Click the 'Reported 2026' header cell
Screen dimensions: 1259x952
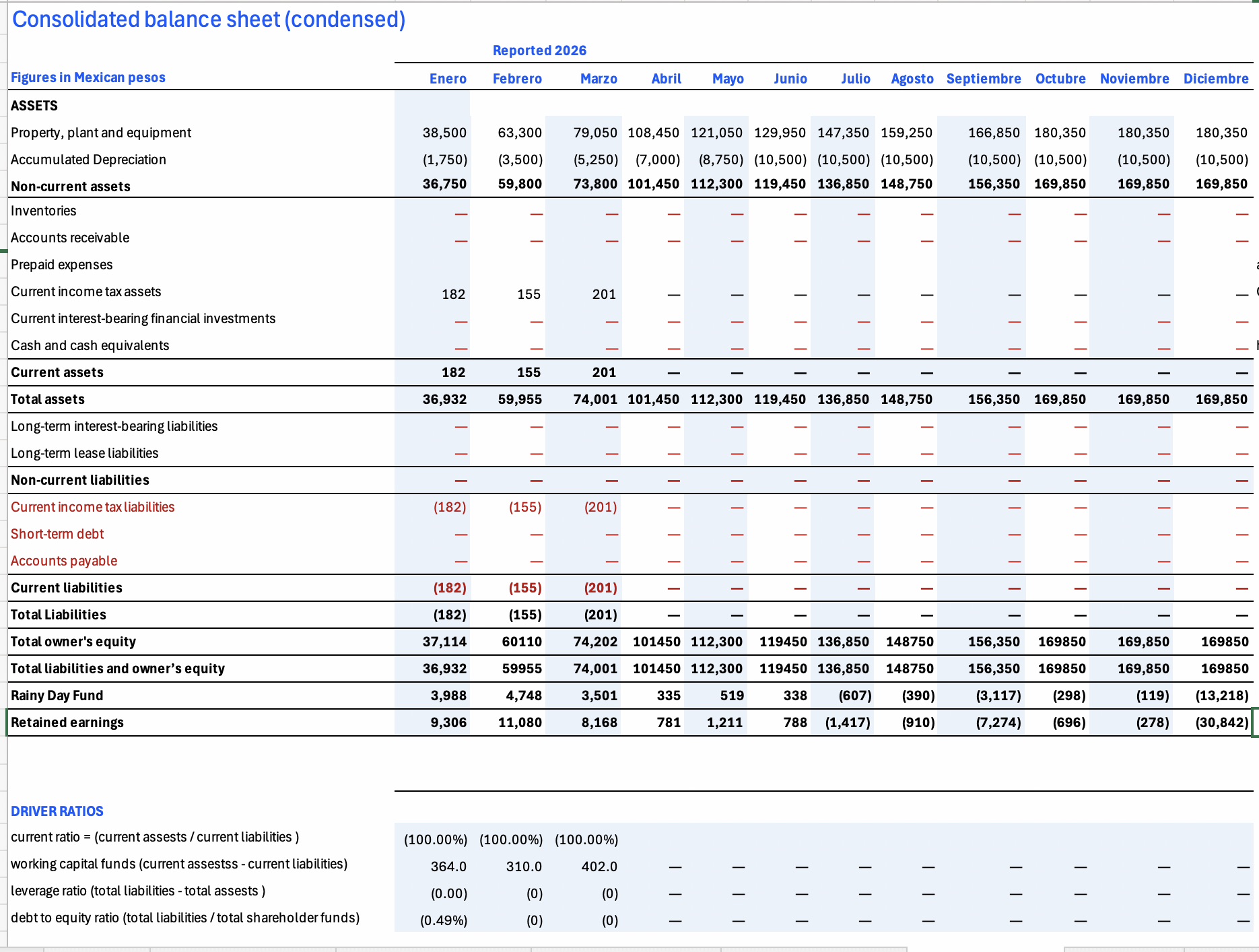[x=539, y=50]
